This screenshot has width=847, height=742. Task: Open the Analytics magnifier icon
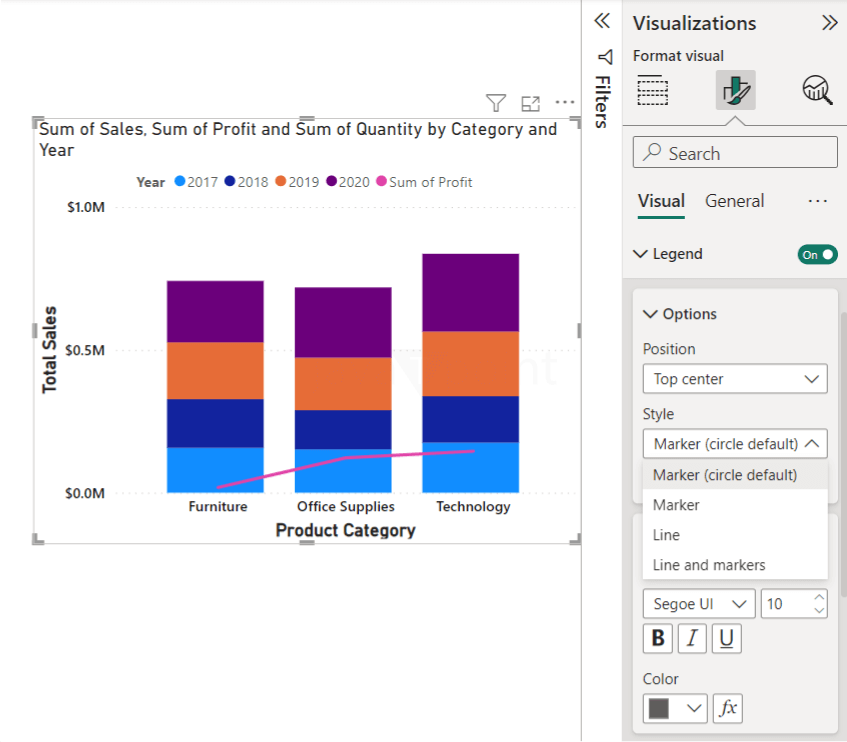pyautogui.click(x=817, y=90)
